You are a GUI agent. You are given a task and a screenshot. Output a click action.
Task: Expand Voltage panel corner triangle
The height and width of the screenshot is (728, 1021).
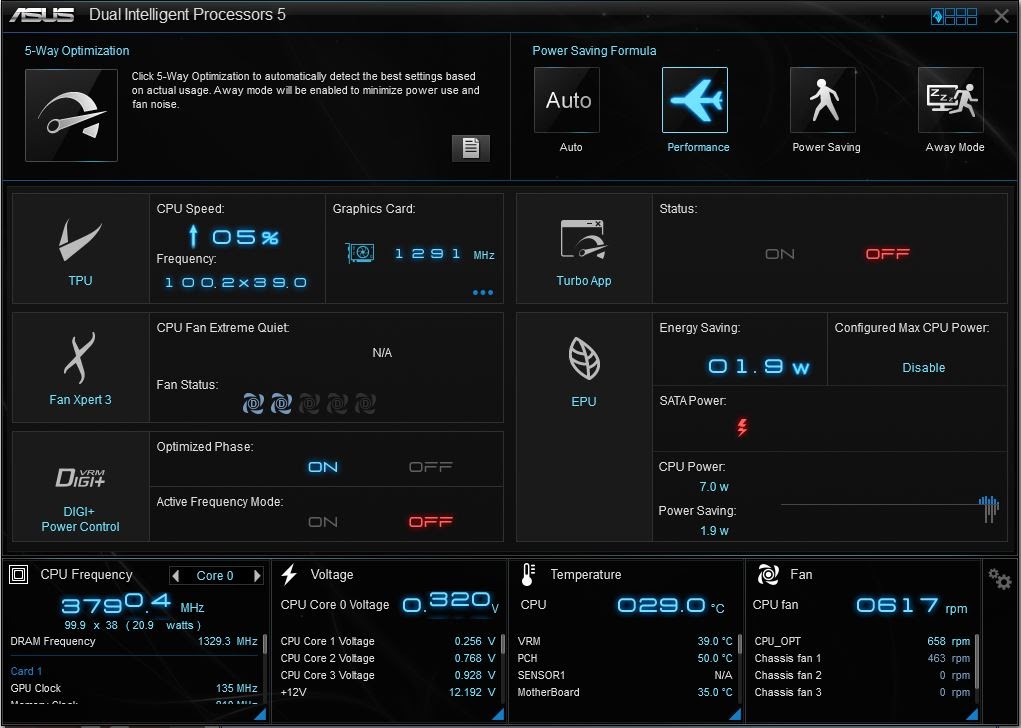coord(498,714)
